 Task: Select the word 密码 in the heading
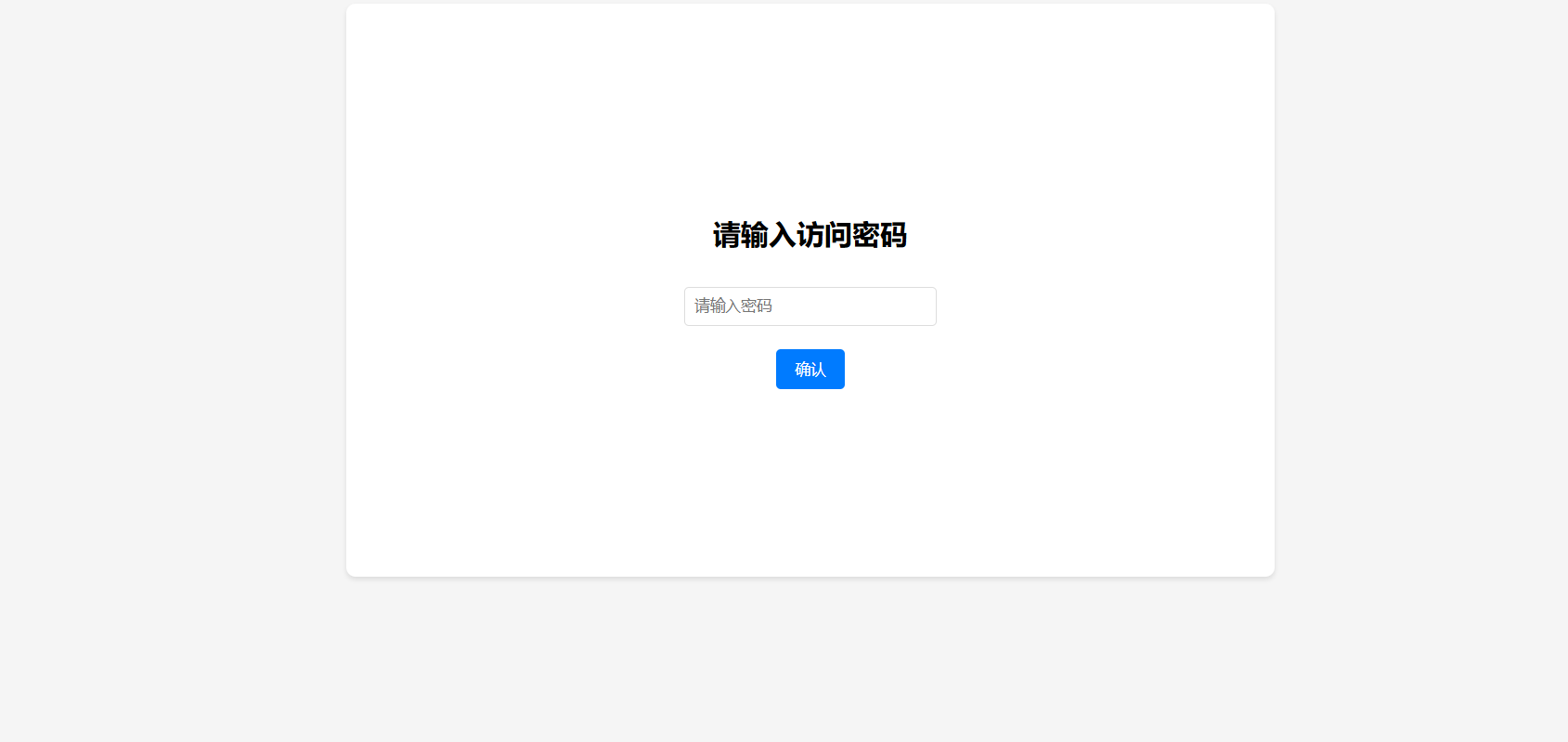click(x=879, y=236)
